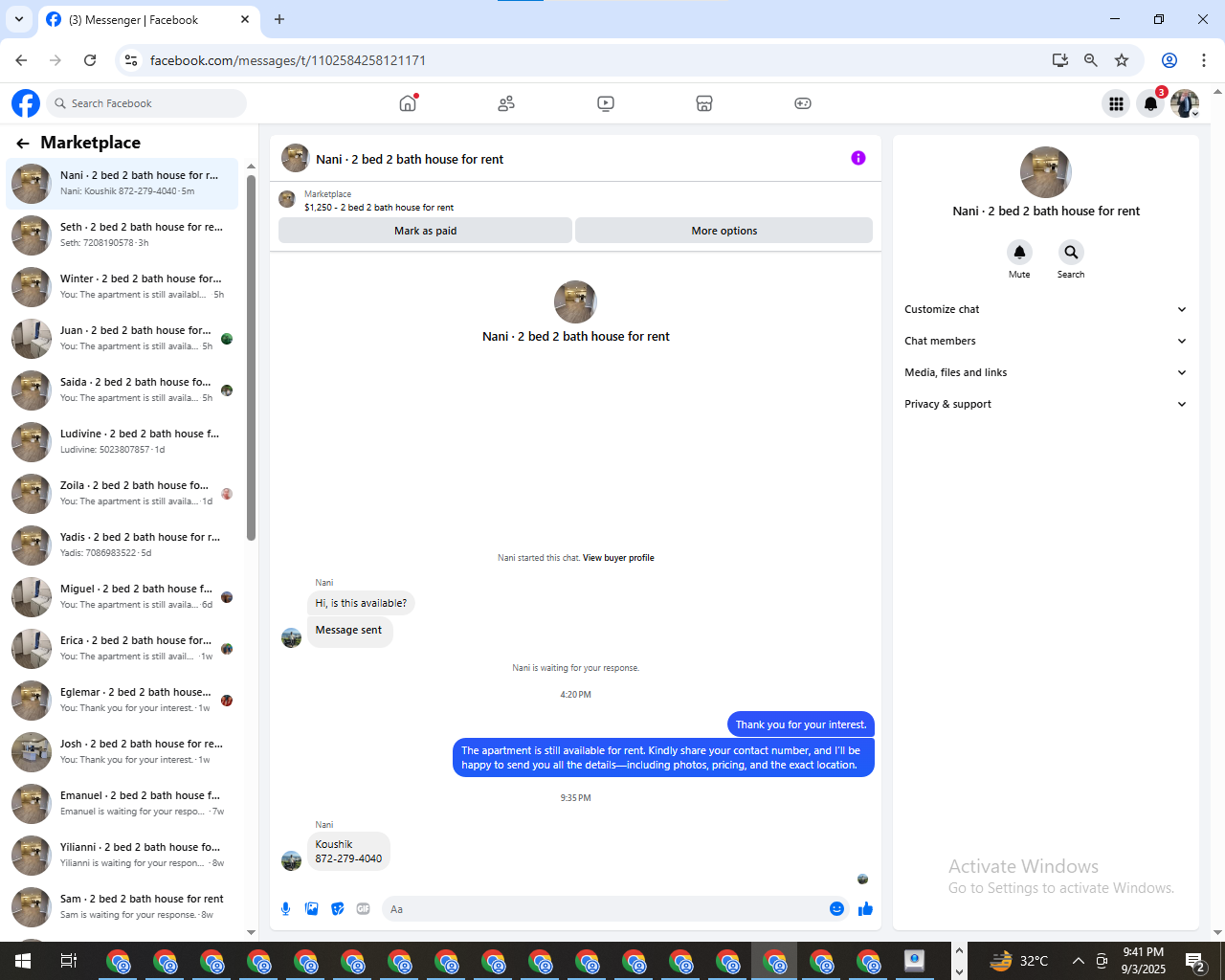Image resolution: width=1225 pixels, height=980 pixels.
Task: Expand the Chat members section
Action: [x=1046, y=341]
